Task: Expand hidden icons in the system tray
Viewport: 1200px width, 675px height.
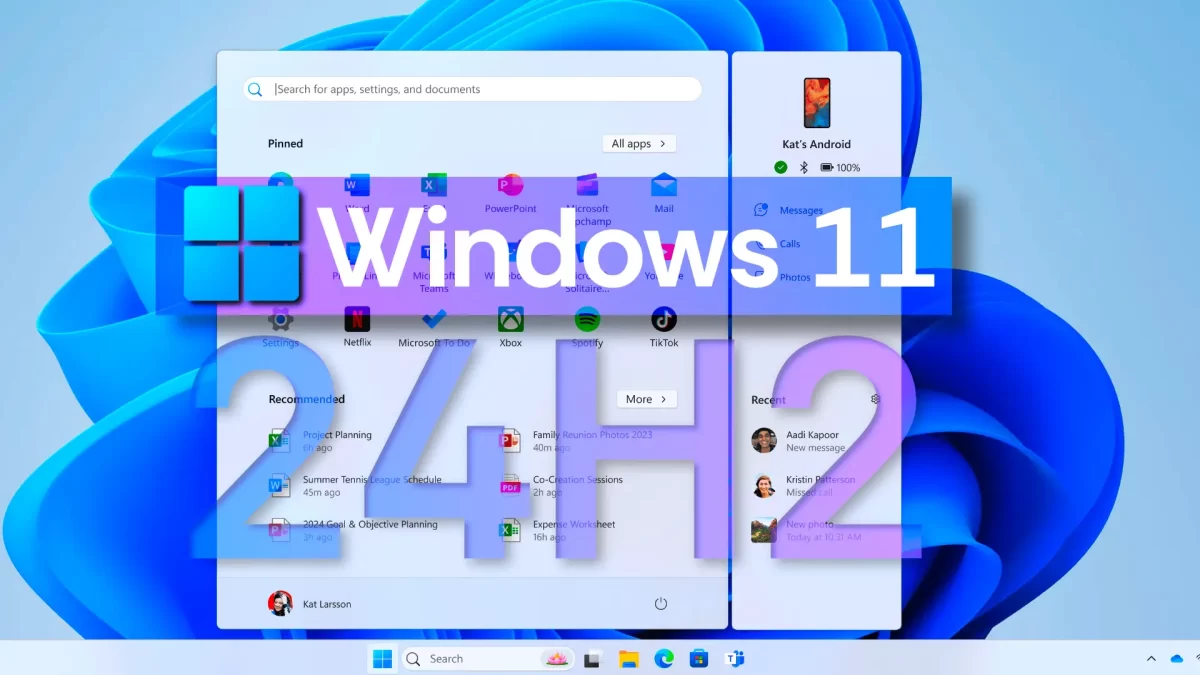Action: point(1150,658)
